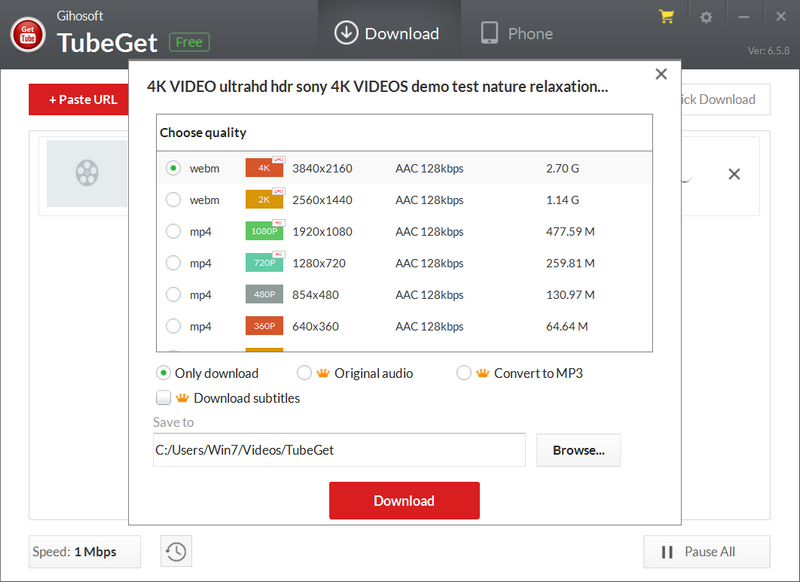The width and height of the screenshot is (800, 582).
Task: Click the Browse... button
Action: pyautogui.click(x=579, y=450)
